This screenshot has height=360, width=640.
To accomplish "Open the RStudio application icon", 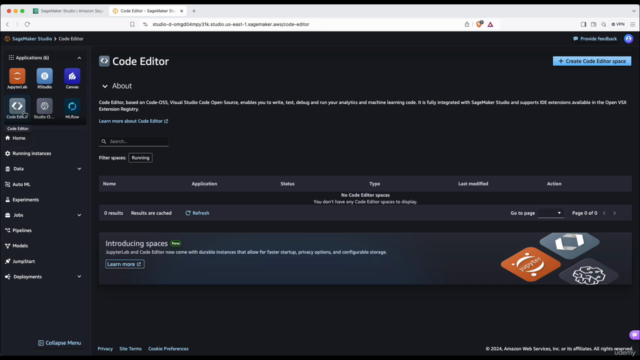I will (x=44, y=76).
